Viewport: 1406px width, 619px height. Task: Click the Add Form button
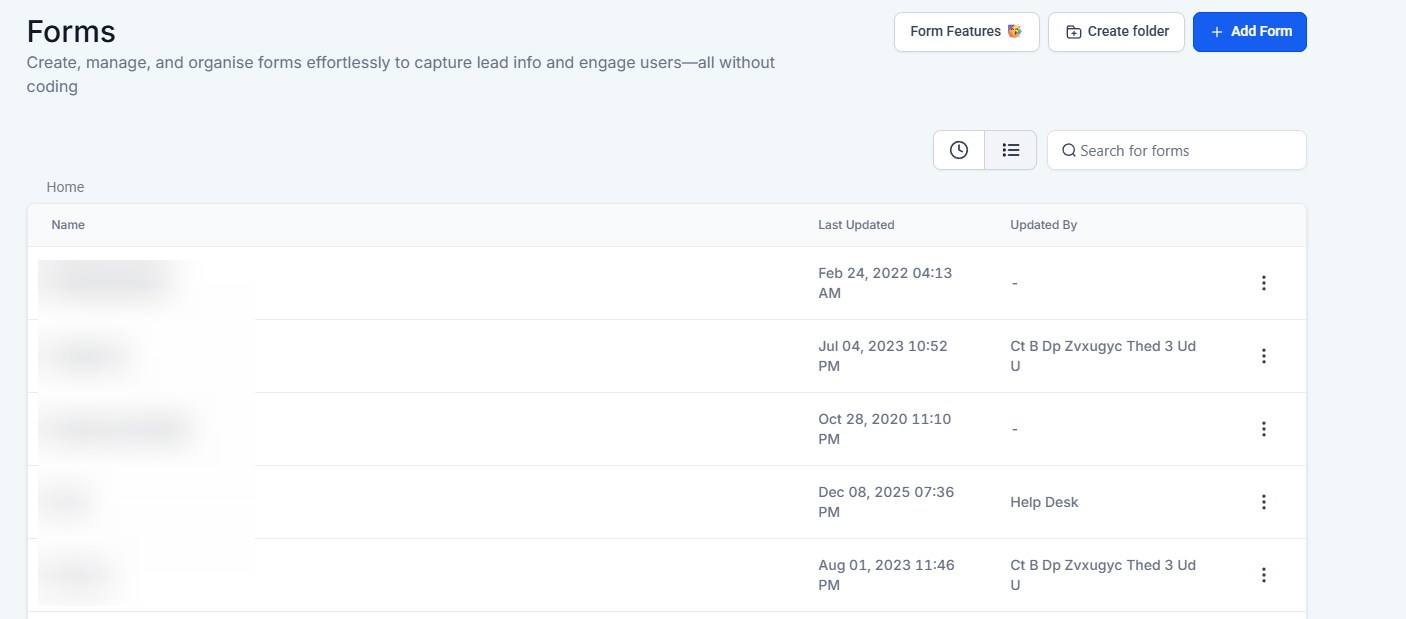tap(1249, 32)
